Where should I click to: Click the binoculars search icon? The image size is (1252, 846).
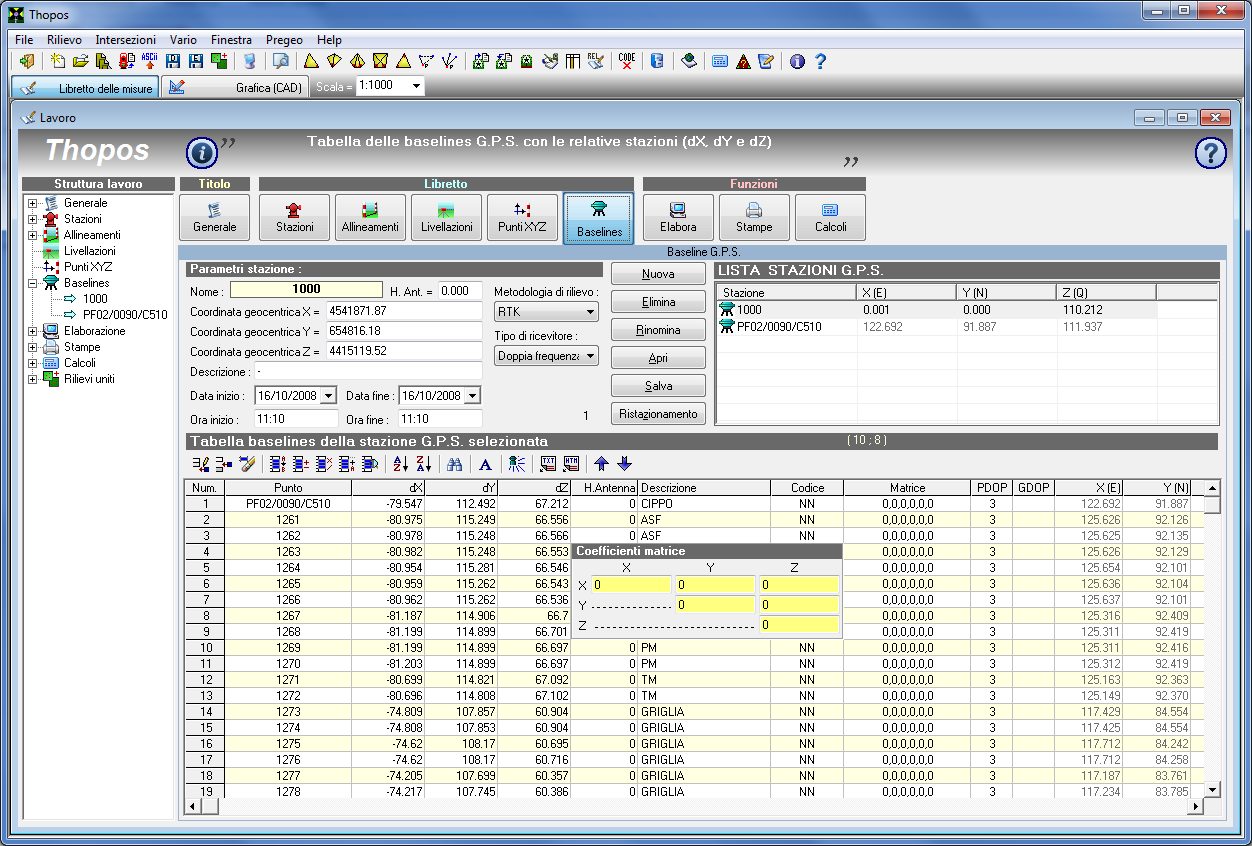tap(455, 464)
